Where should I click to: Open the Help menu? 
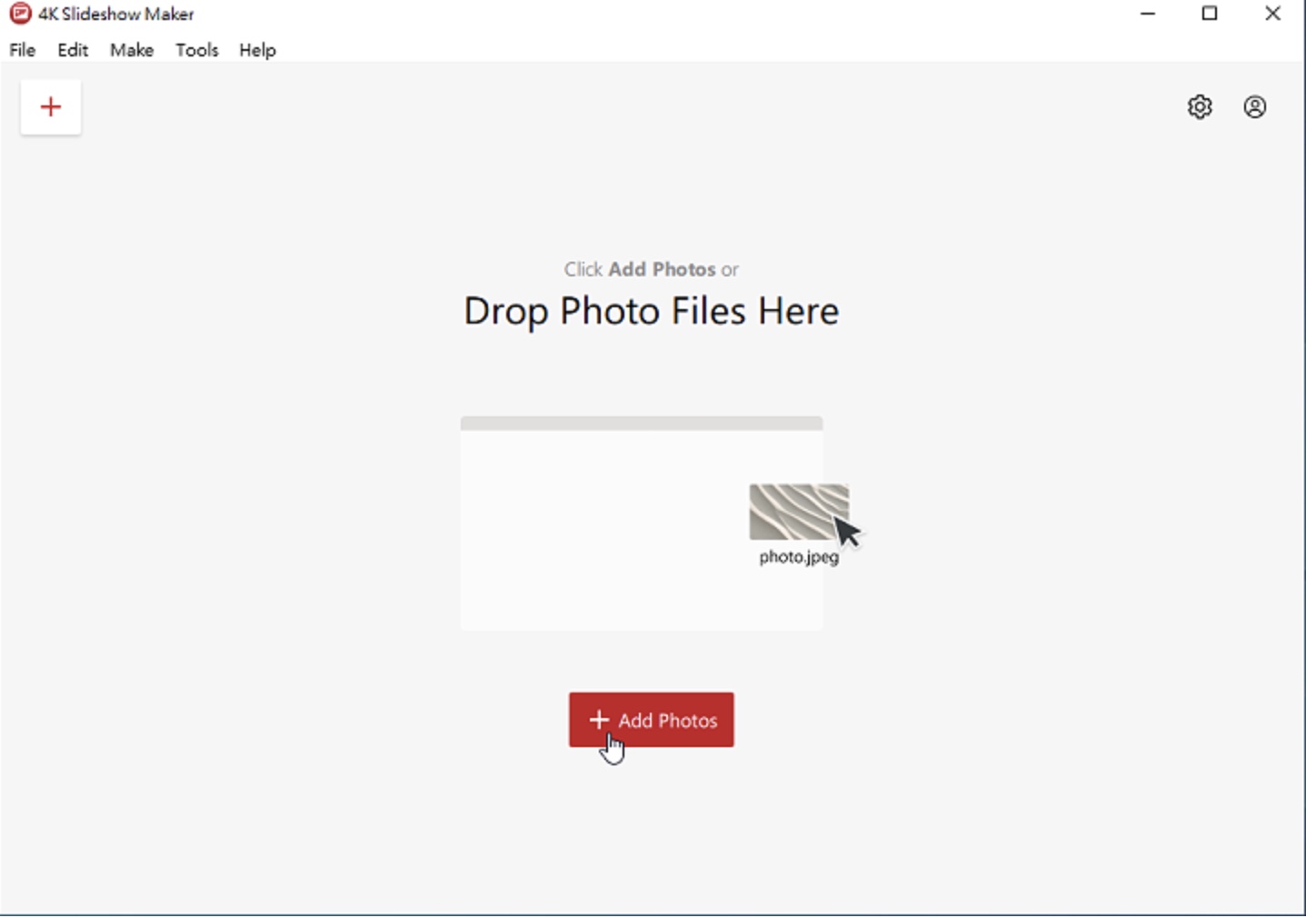257,50
